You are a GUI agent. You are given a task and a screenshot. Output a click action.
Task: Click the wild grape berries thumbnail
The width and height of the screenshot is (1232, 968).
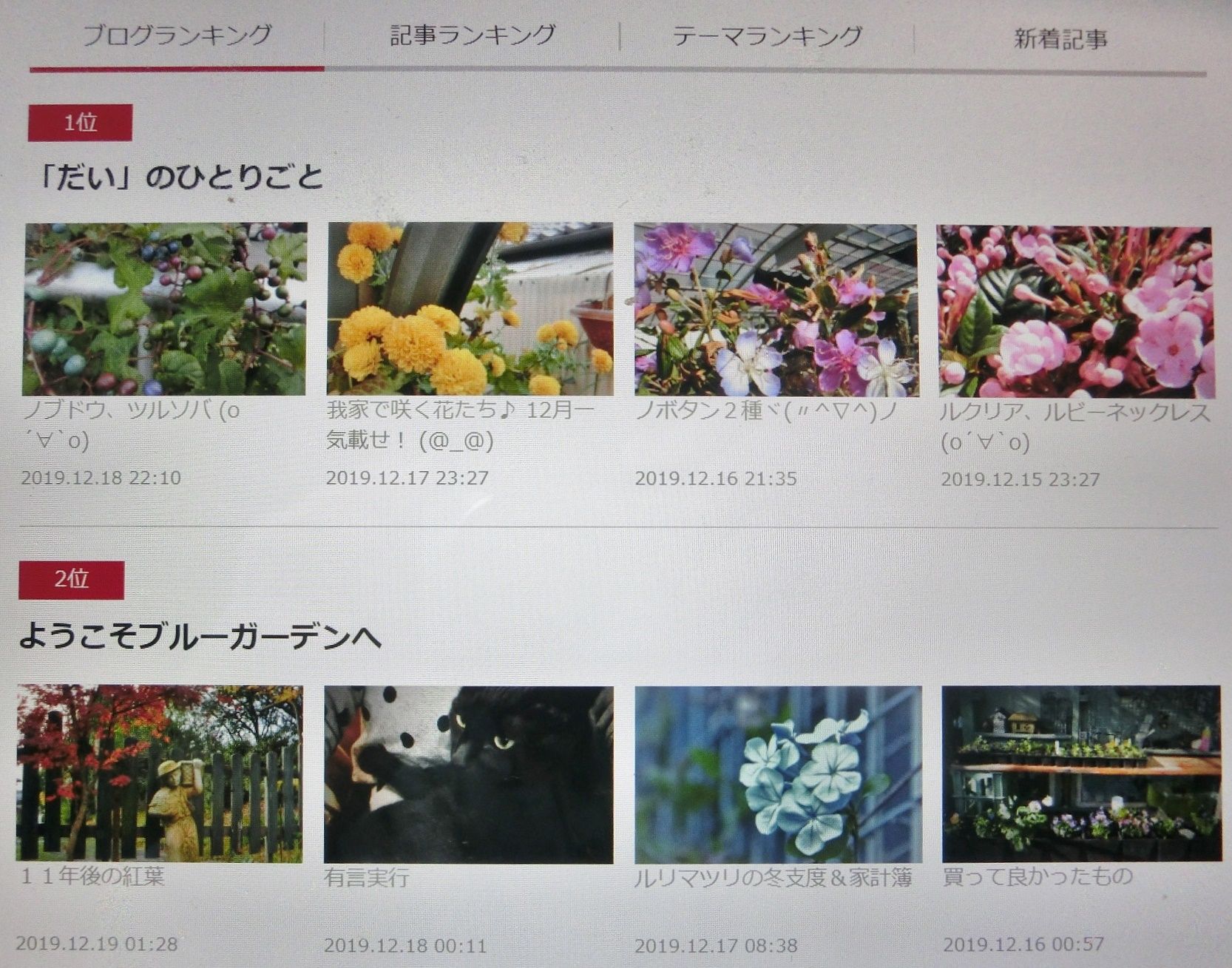tap(165, 309)
